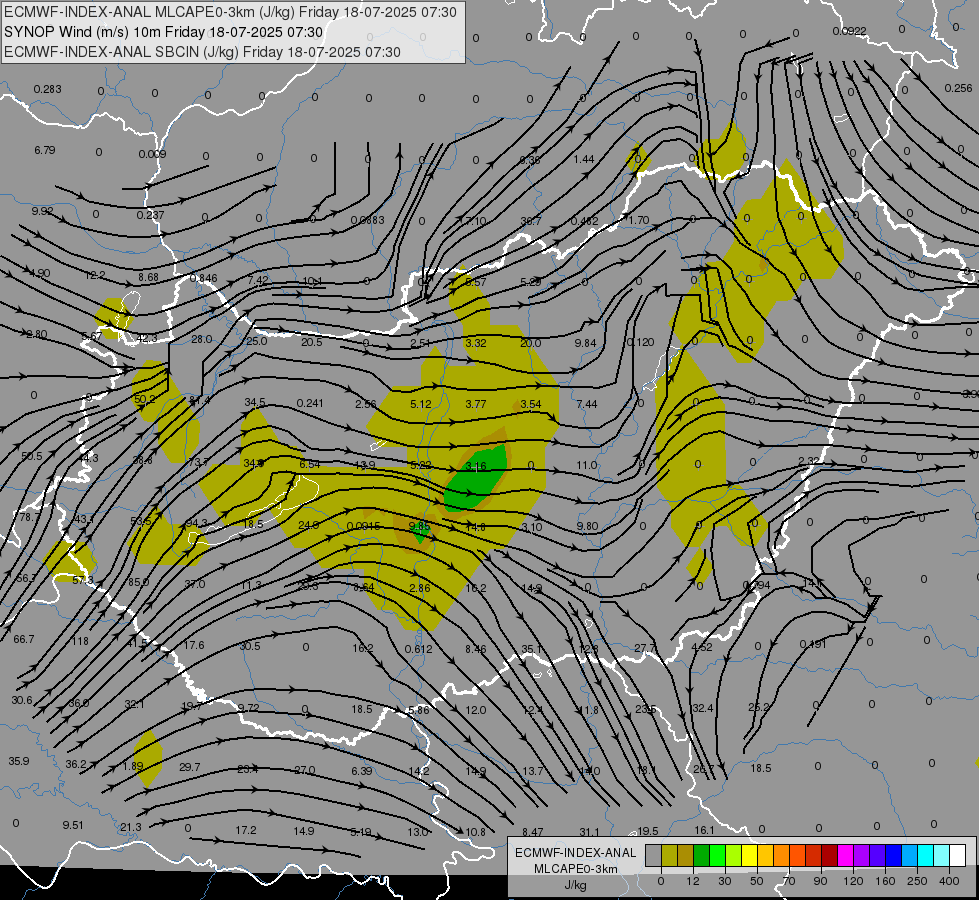Click the map value '0.256'
Image resolution: width=979 pixels, height=900 pixels.
958,88
